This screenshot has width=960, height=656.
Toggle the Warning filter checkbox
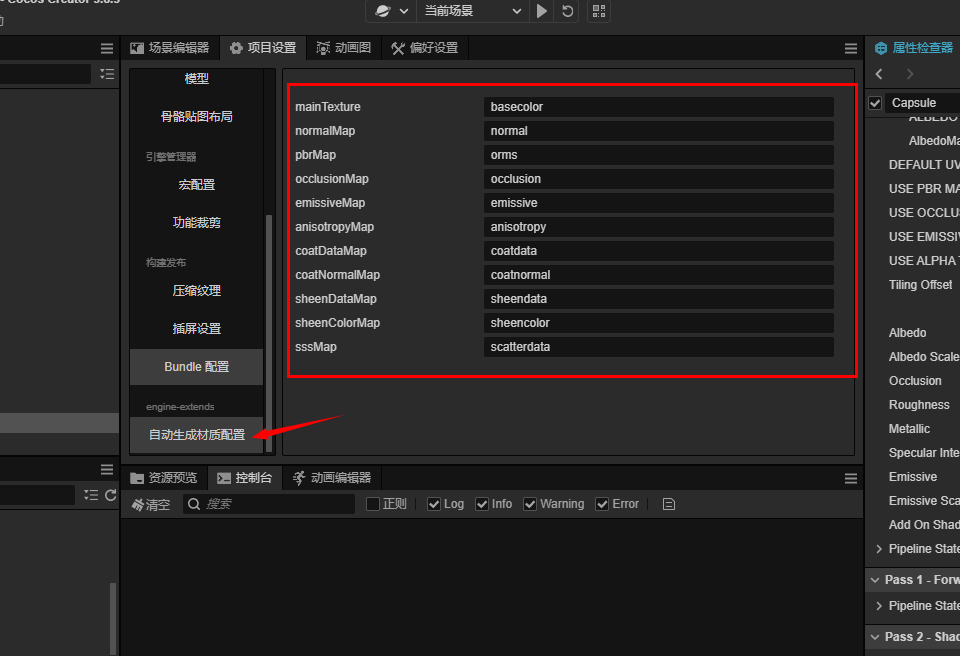[530, 503]
